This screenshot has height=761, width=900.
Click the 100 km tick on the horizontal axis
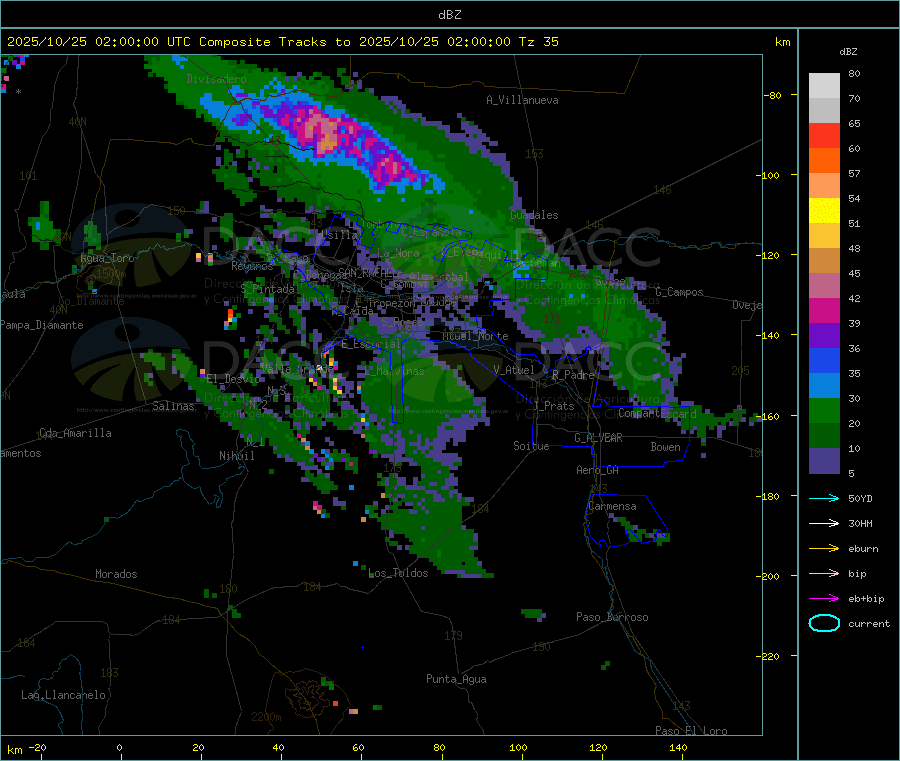pos(518,748)
